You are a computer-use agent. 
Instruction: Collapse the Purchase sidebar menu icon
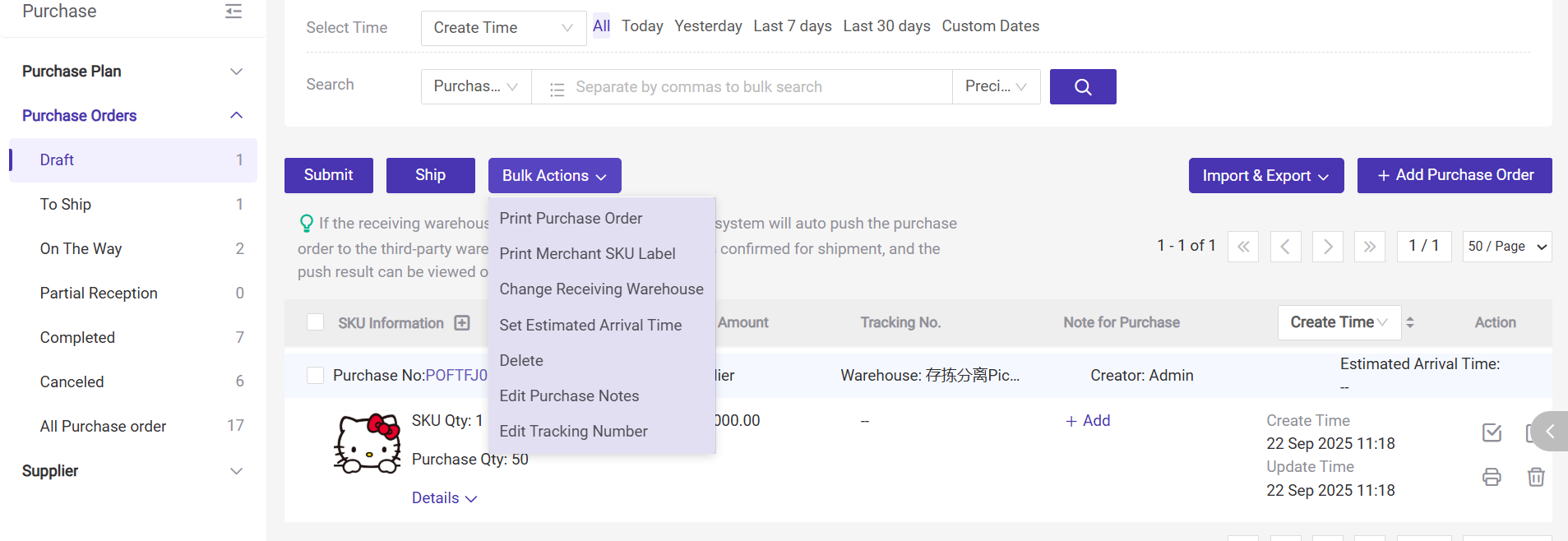click(234, 12)
